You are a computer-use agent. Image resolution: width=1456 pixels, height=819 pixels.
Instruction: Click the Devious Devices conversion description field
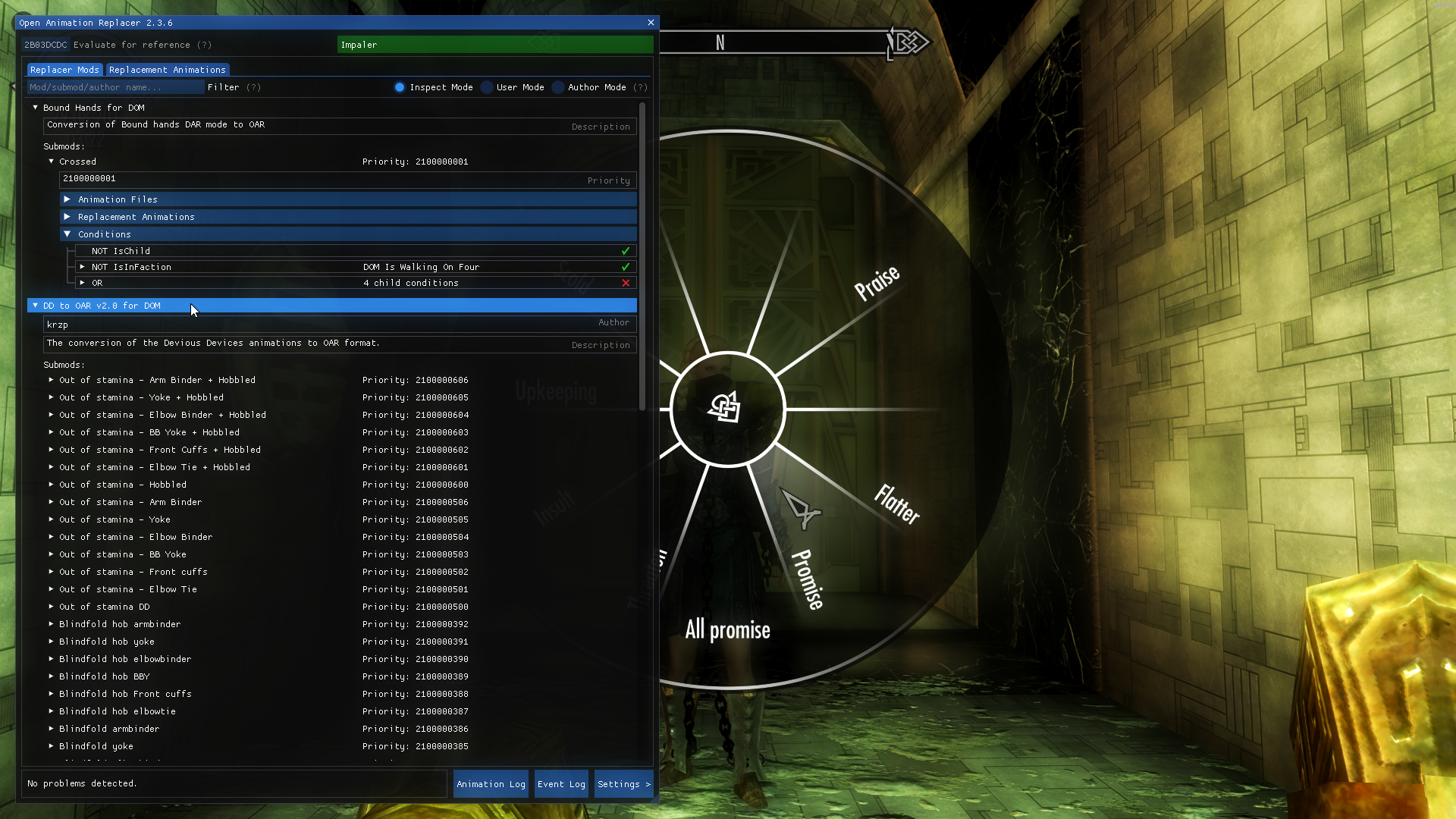[340, 344]
